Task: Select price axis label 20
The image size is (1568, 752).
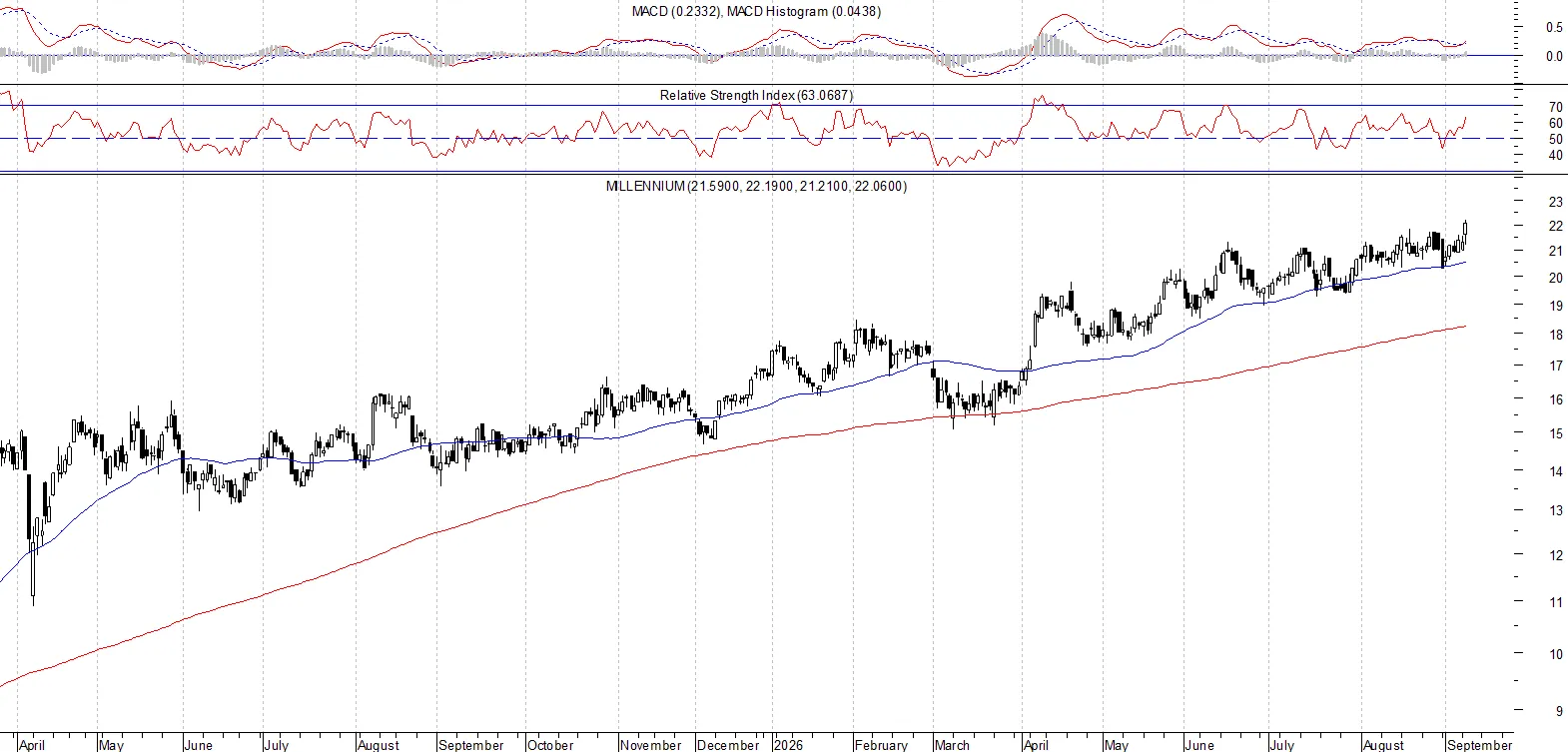Action: 1555,278
